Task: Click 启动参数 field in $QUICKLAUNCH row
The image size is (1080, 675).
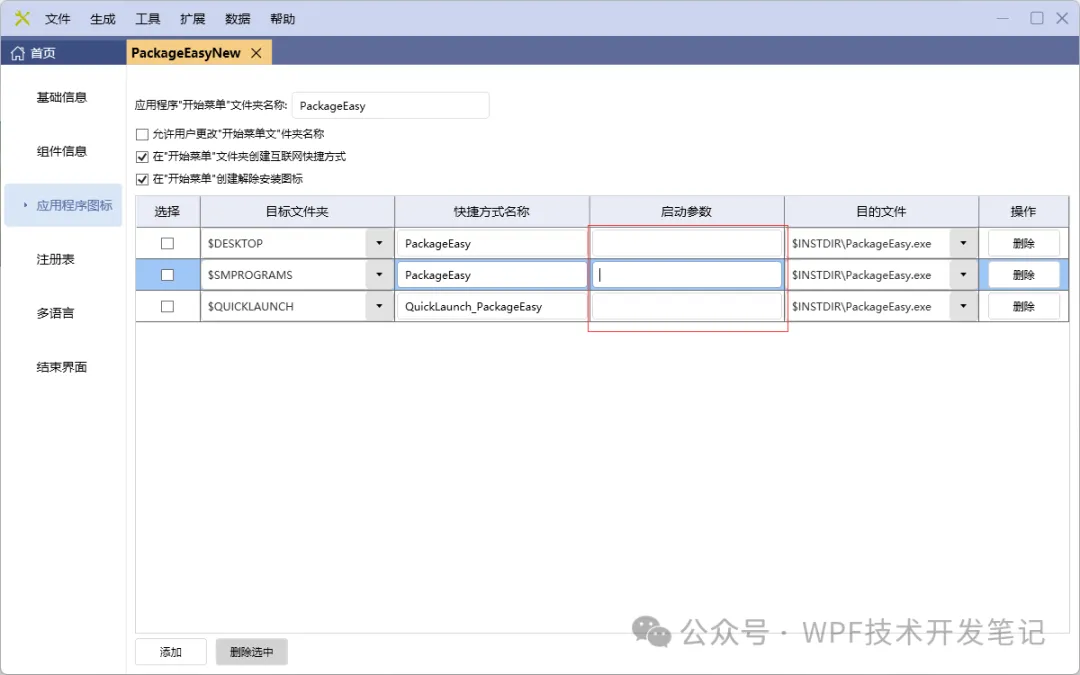Action: click(687, 307)
